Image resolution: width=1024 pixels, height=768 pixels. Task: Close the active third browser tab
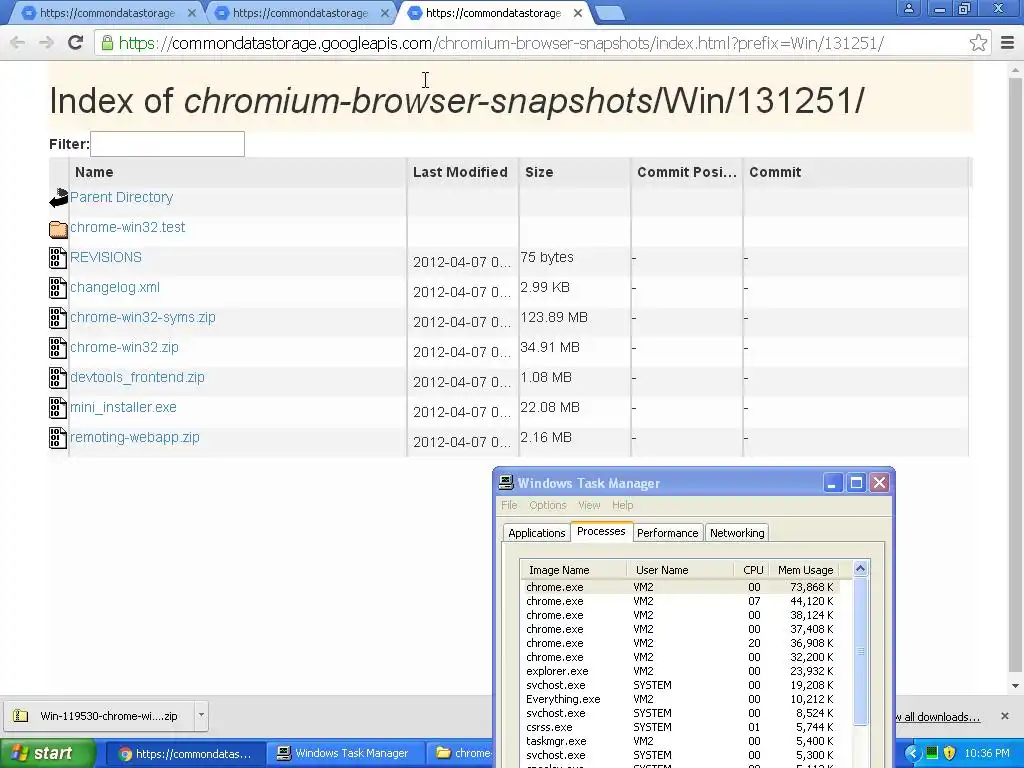tap(578, 12)
